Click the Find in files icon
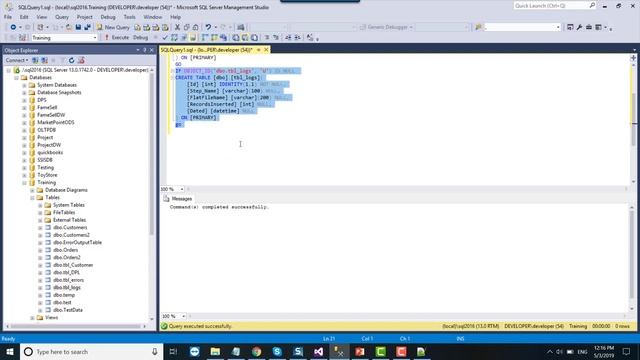Viewport: 640px width, 360px height. pos(478,27)
